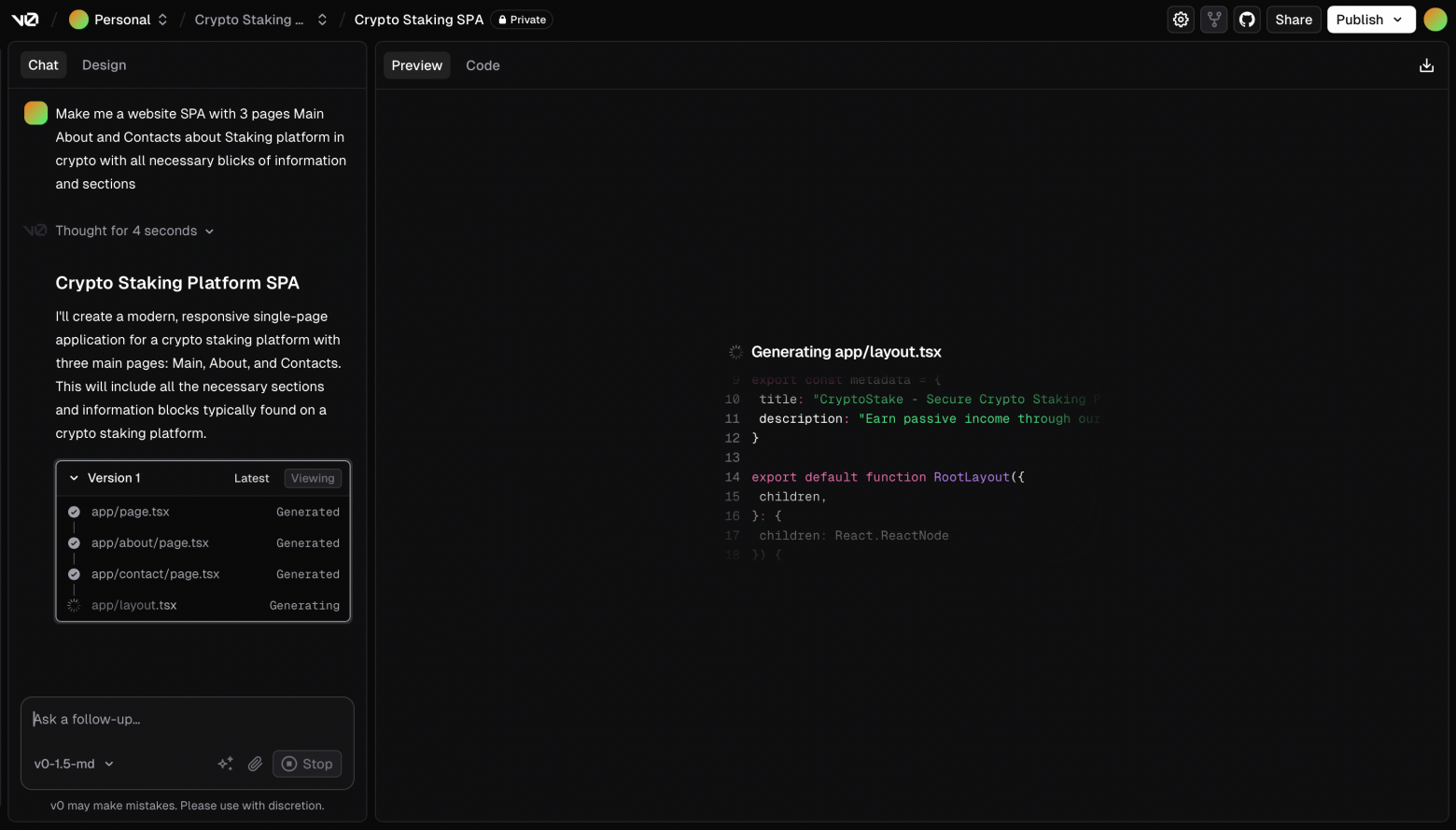This screenshot has height=830, width=1456.
Task: Attach a file using the paperclip icon
Action: click(x=254, y=764)
